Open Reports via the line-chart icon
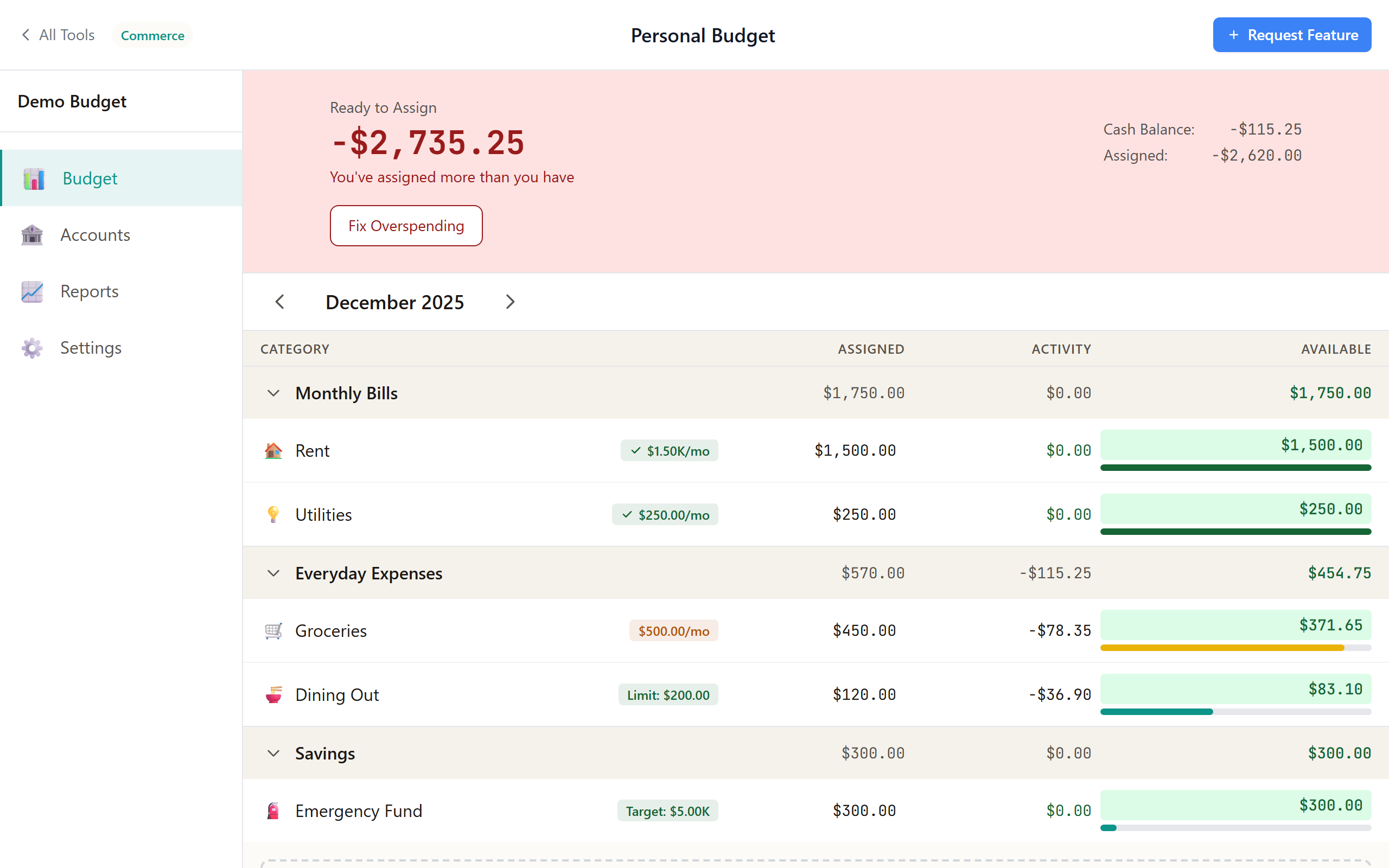Viewport: 1389px width, 868px height. [x=32, y=291]
